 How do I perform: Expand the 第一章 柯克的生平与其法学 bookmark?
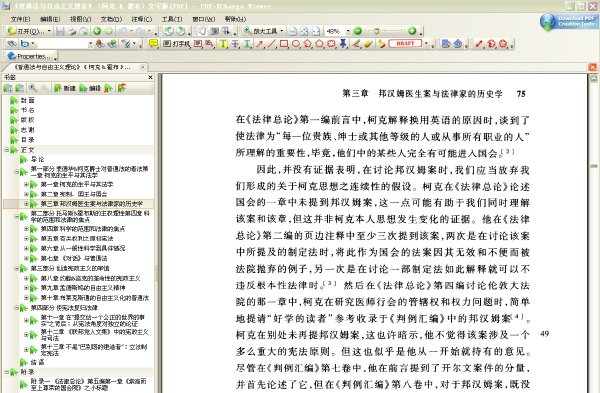(26, 184)
